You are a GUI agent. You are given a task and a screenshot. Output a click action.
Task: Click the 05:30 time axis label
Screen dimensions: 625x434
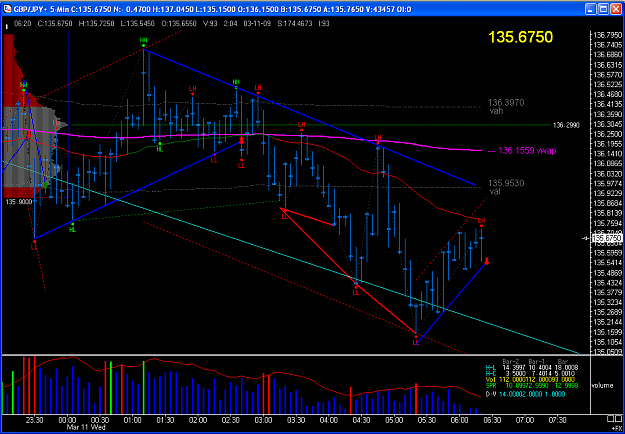pyautogui.click(x=426, y=420)
